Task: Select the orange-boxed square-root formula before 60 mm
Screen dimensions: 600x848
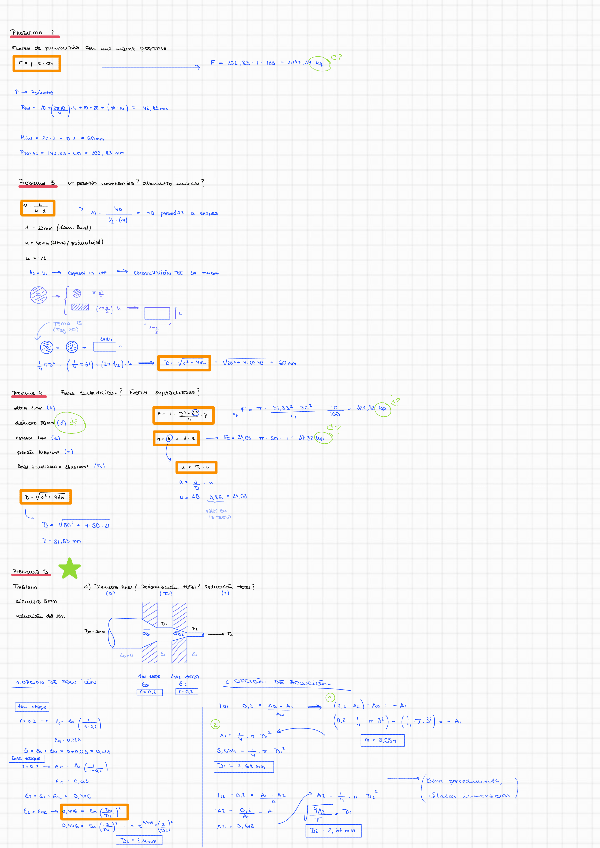Action: [x=184, y=363]
